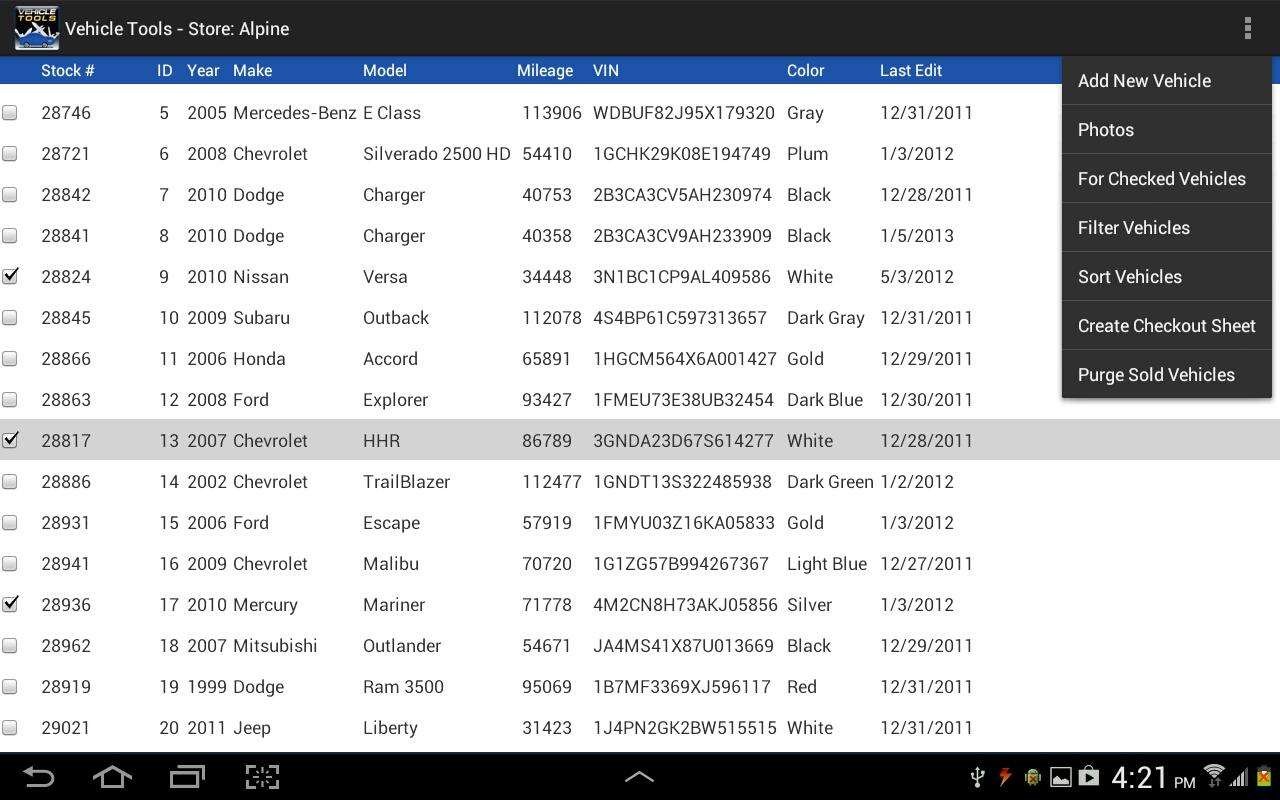Tap the Play Store notification icon

pos(1088,777)
